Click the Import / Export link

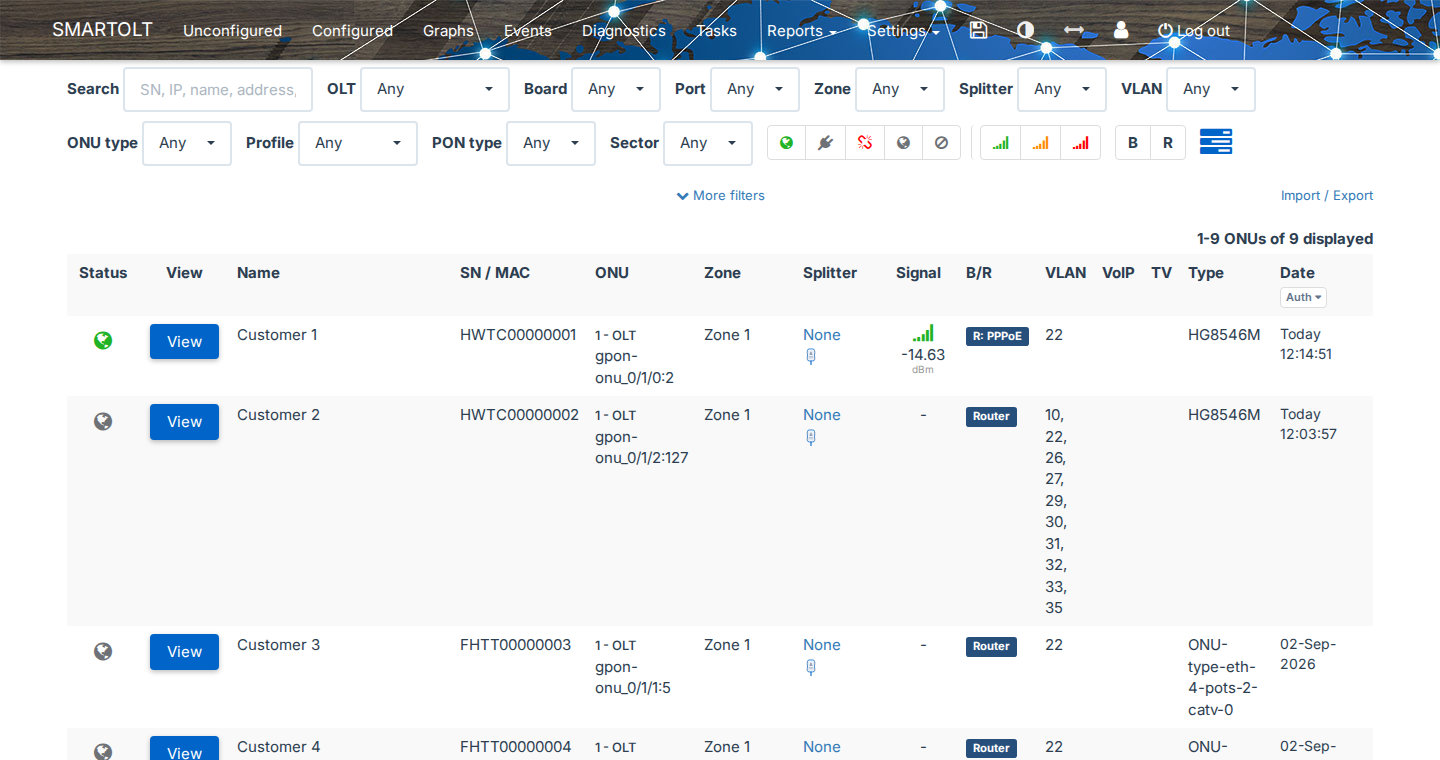1327,196
